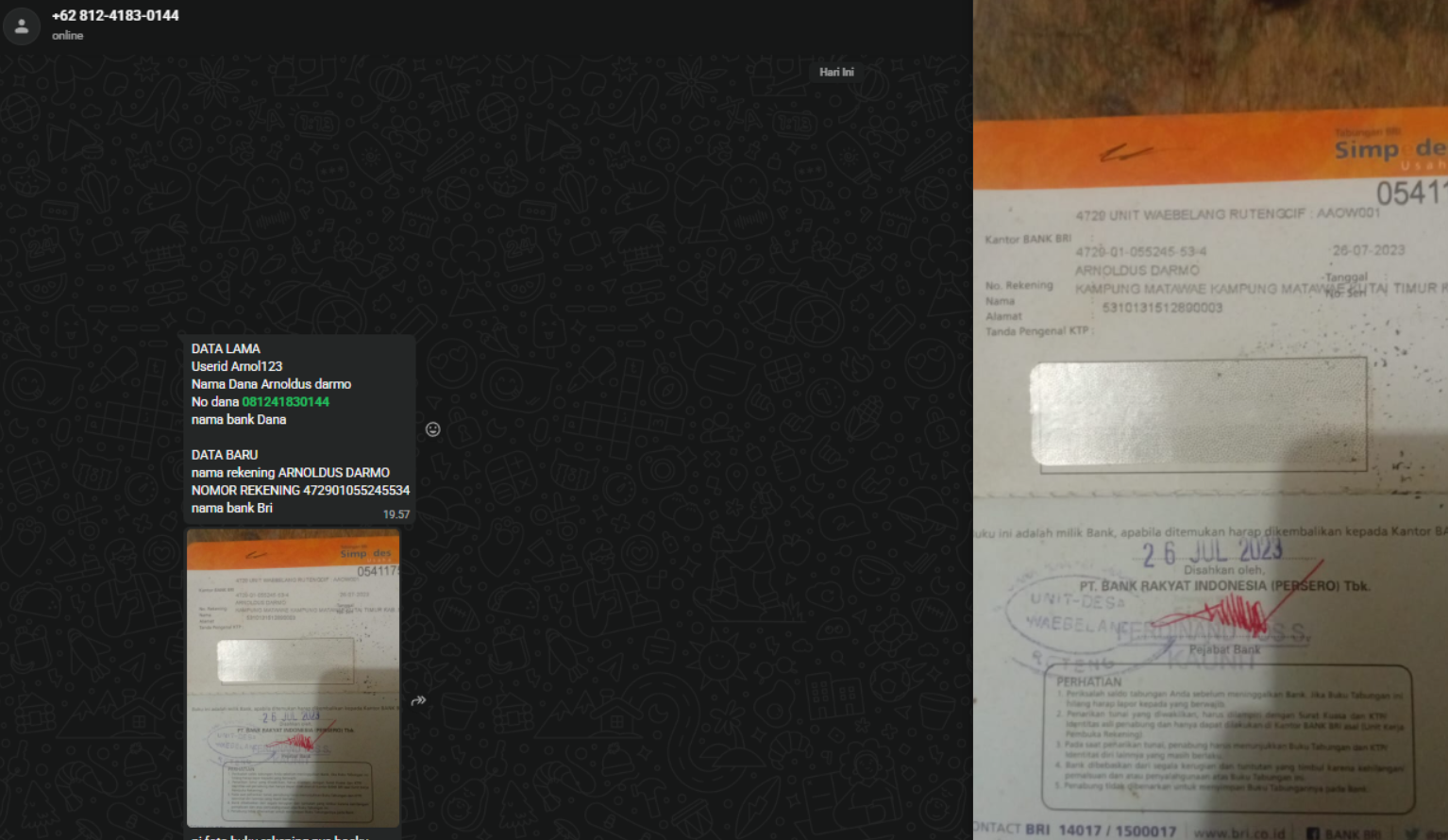This screenshot has height=840, width=1448.
Task: Click the blank white label on the large passbook photo
Action: click(1199, 413)
